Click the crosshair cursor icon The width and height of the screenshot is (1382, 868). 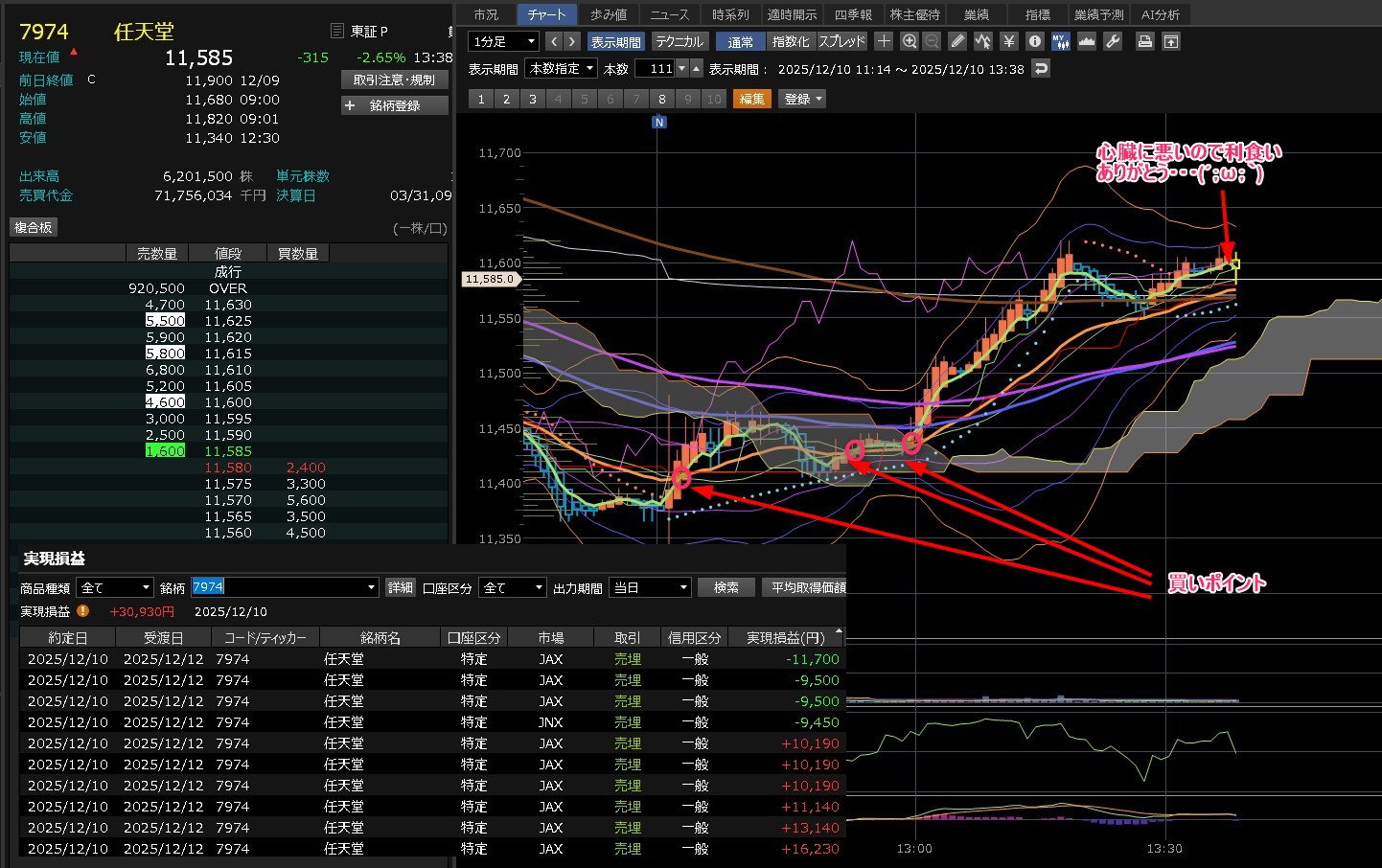[x=884, y=41]
